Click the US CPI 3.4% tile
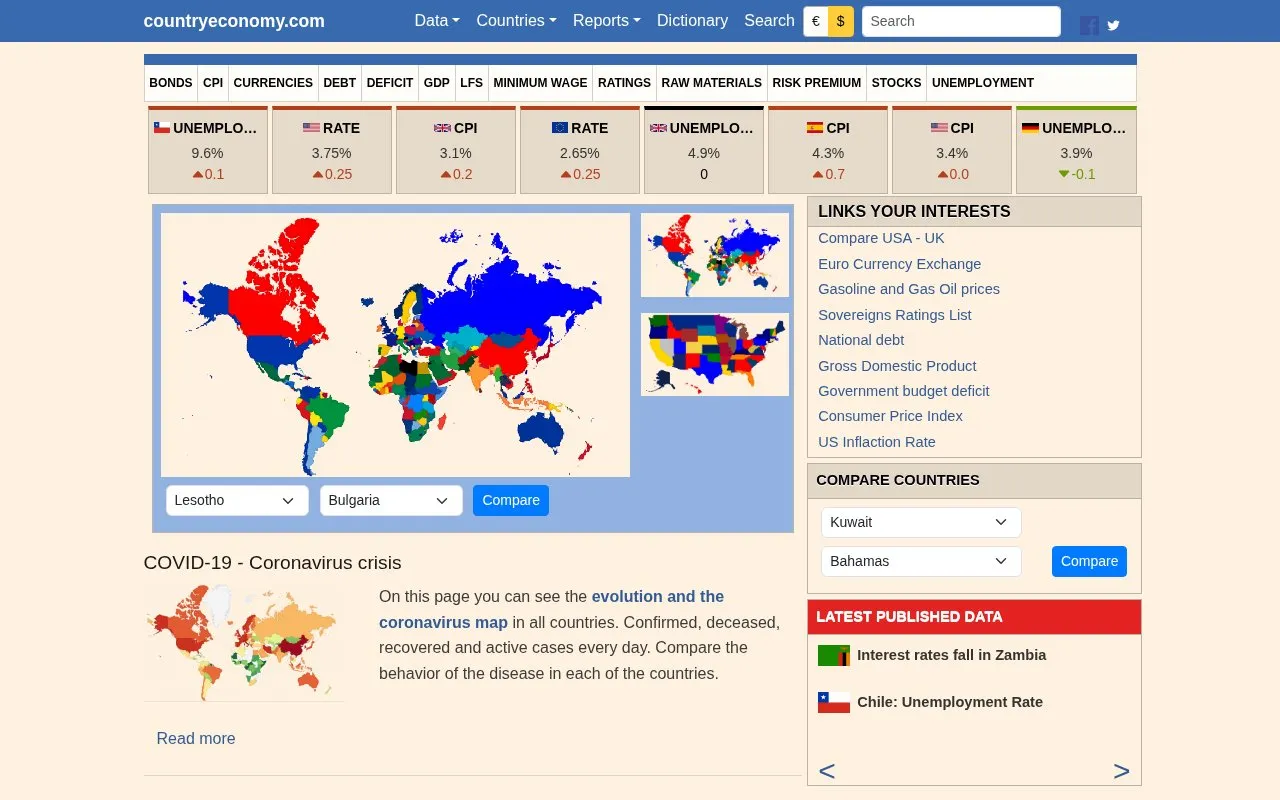Image resolution: width=1280 pixels, height=800 pixels. [952, 150]
